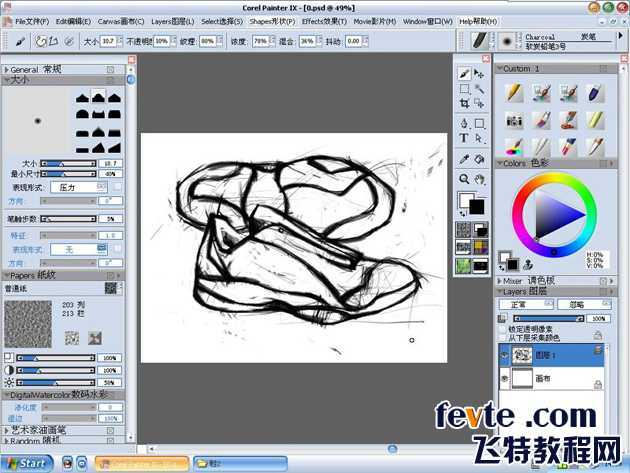Expand the 艺术家油画笔 section
The image size is (630, 473).
(6, 430)
